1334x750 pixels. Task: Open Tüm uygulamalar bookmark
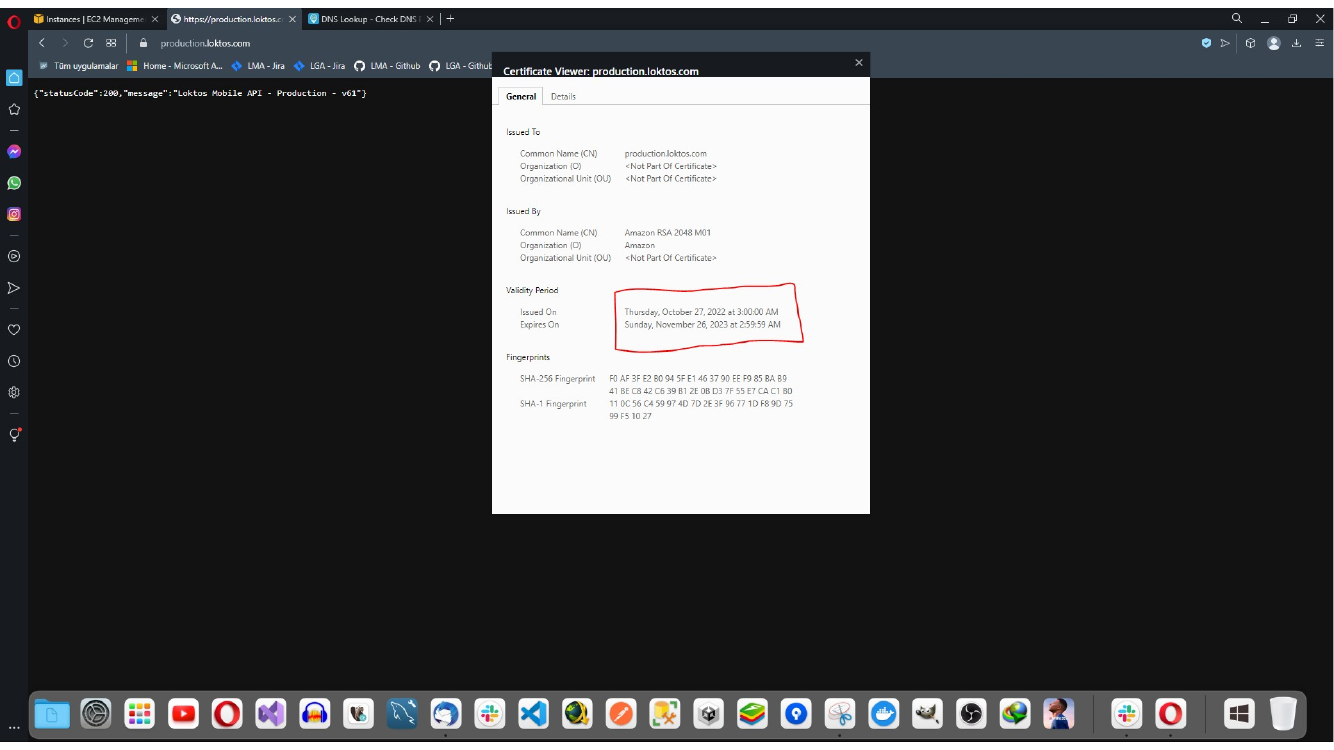coord(79,66)
